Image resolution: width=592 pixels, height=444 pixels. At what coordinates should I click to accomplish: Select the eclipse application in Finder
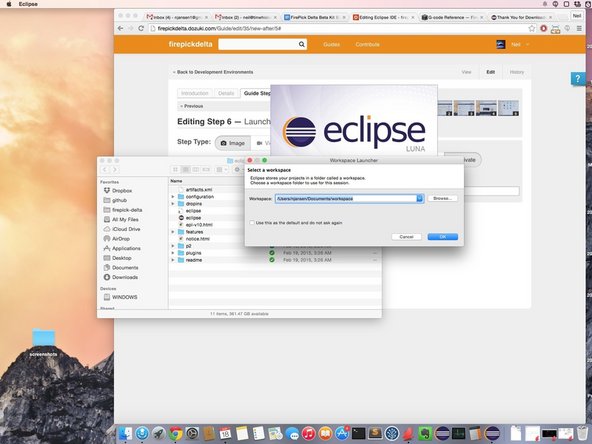point(193,218)
